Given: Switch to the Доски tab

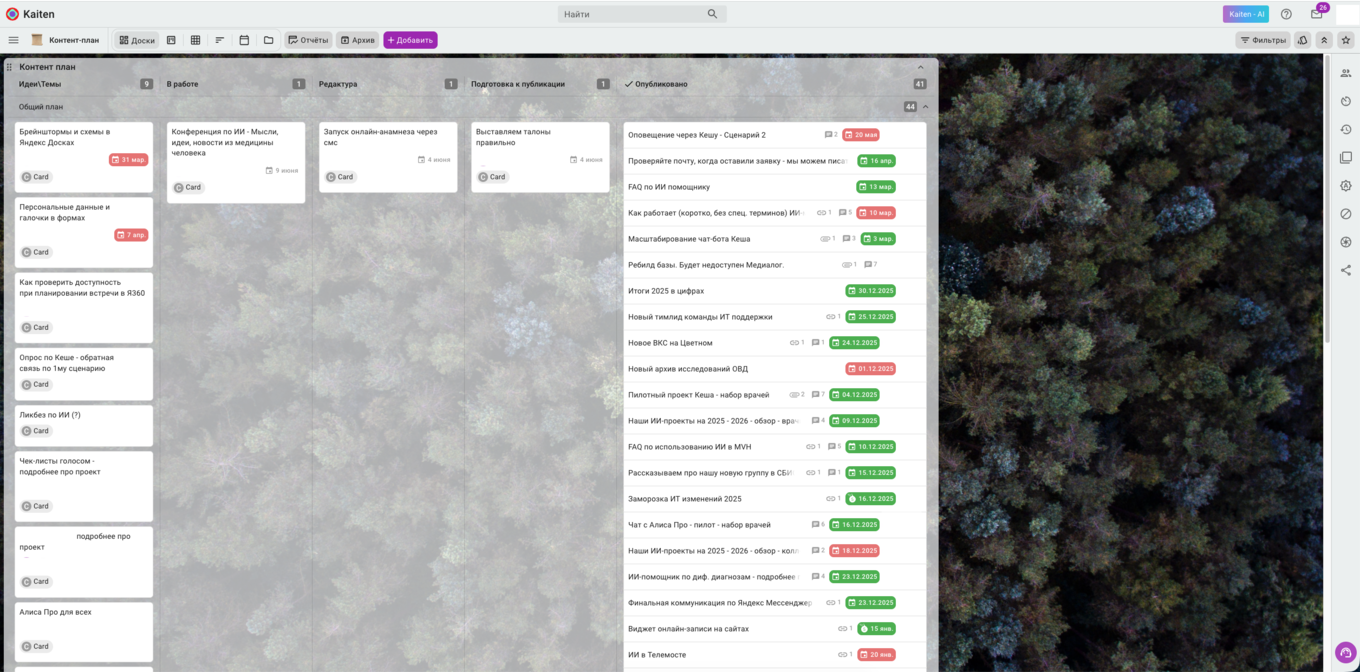Looking at the screenshot, I should (x=137, y=40).
